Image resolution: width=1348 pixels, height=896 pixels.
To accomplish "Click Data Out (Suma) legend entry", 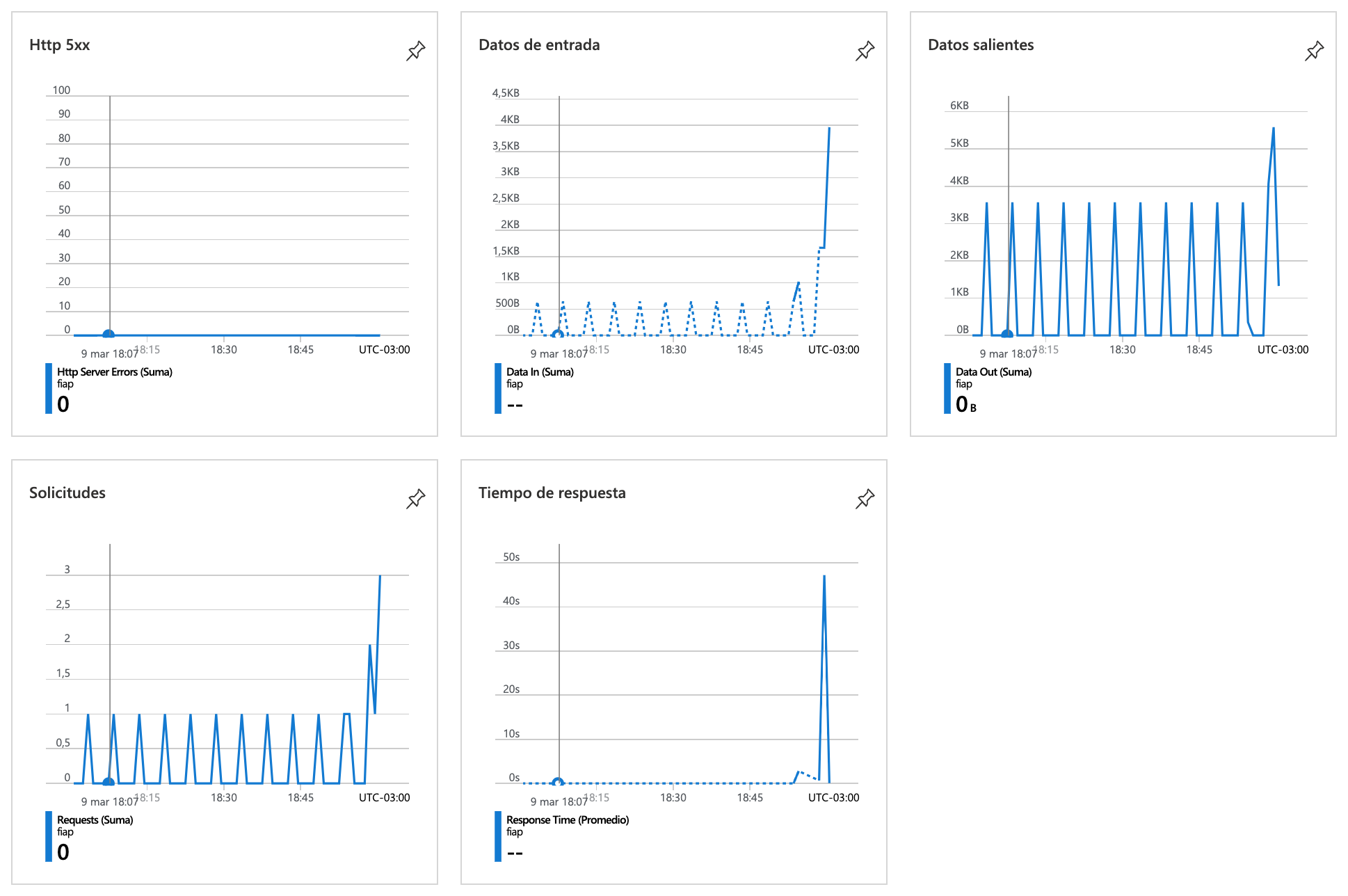I will 993,372.
